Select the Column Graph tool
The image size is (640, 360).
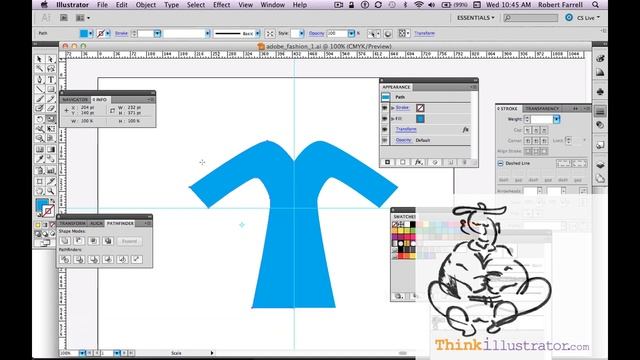pos(51,171)
